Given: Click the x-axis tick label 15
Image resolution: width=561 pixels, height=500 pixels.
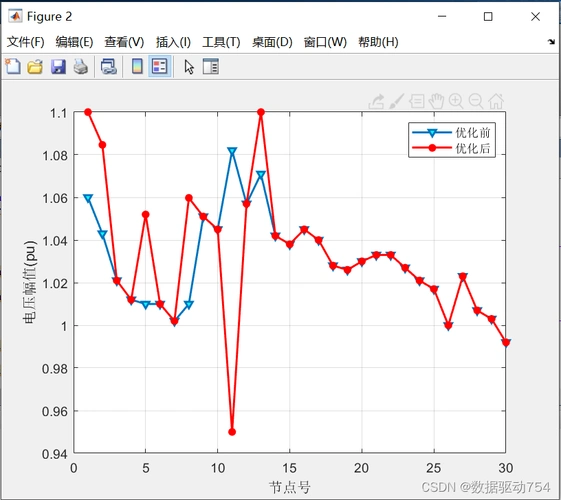Looking at the screenshot, I should [x=289, y=468].
